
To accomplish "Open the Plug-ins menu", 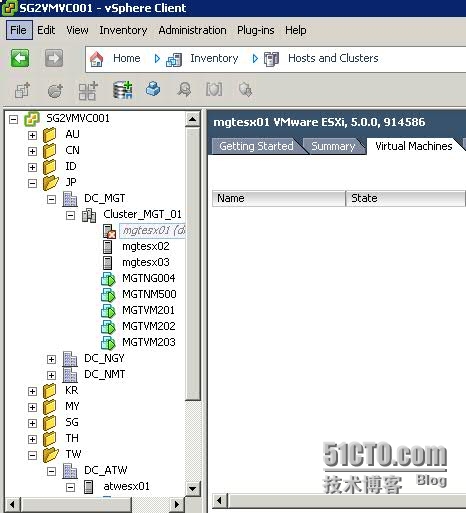I will click(x=256, y=30).
